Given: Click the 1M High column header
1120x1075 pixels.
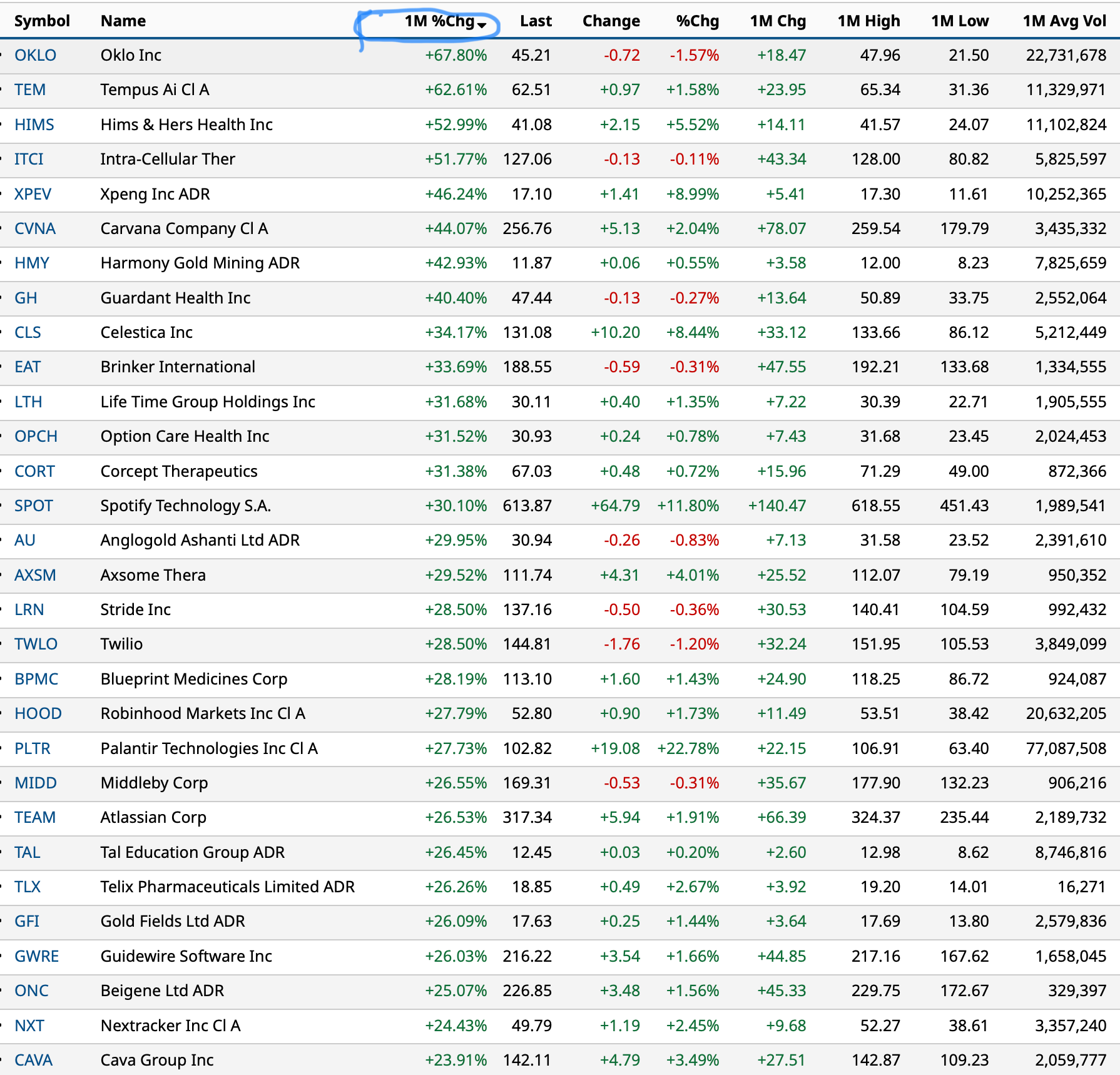Looking at the screenshot, I should click(x=868, y=21).
